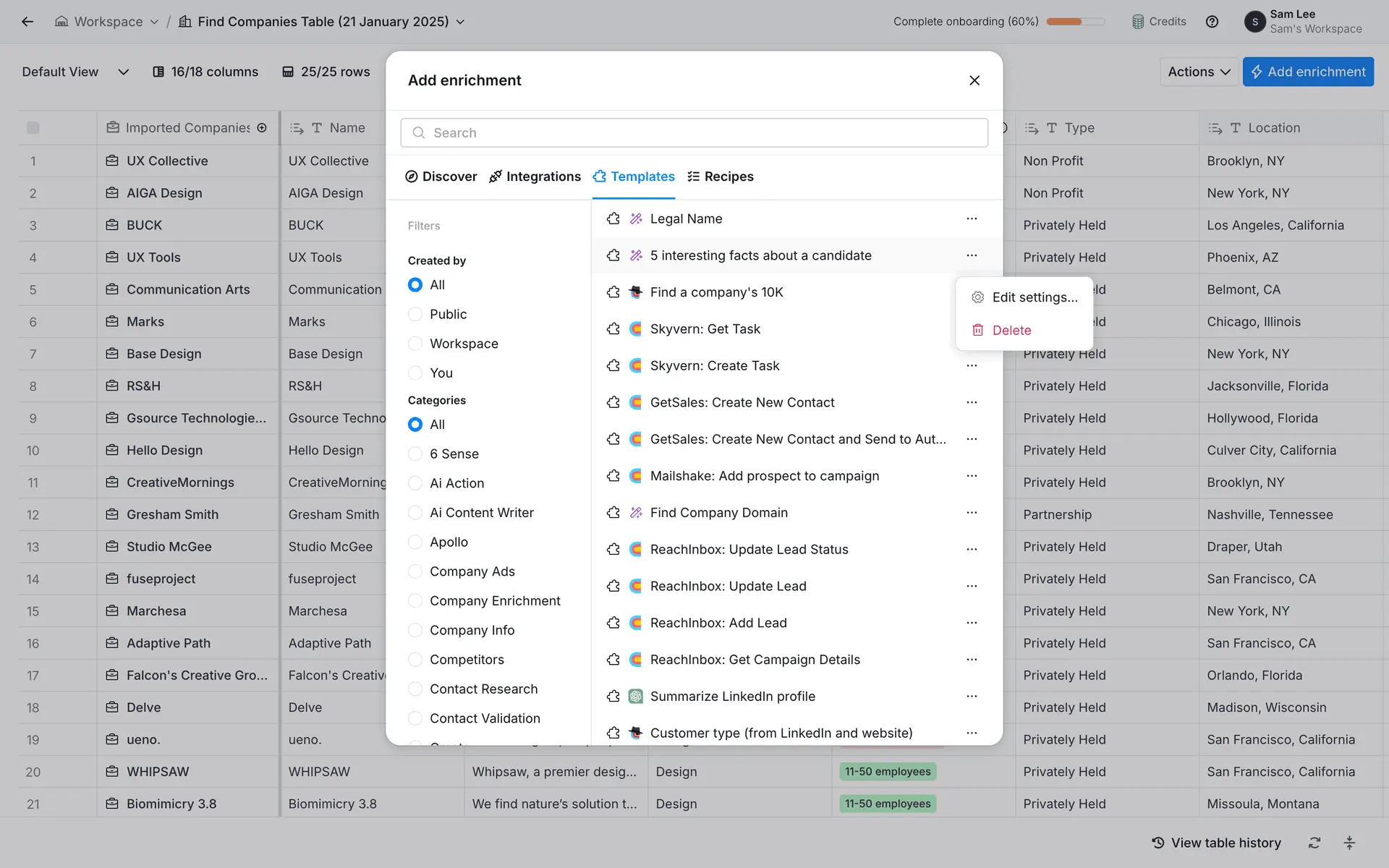
Task: Select Edit settings from the context menu
Action: click(1034, 297)
